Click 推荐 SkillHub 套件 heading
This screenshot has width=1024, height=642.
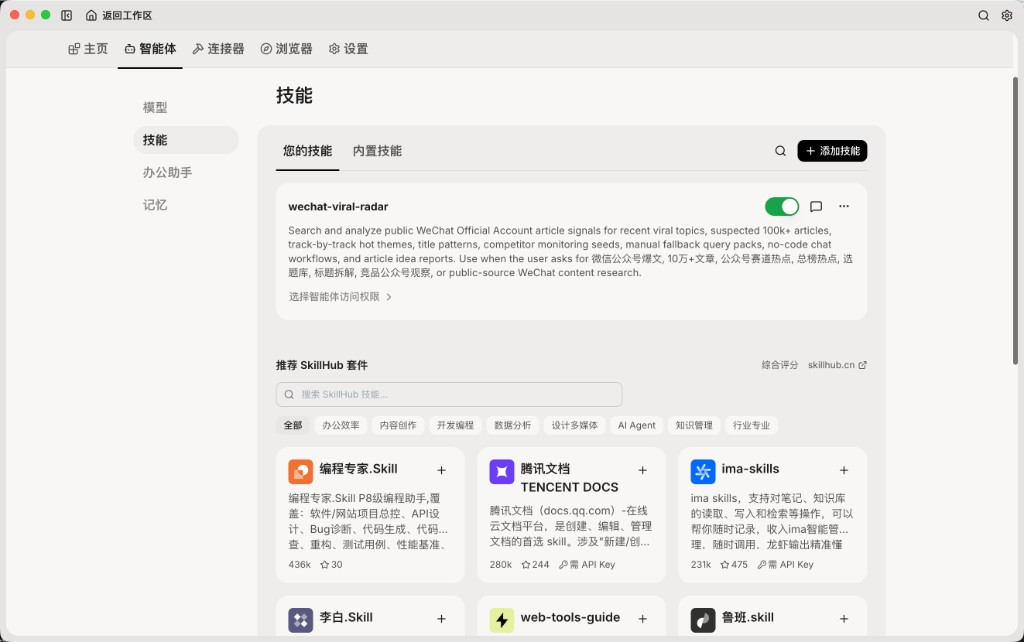(x=322, y=365)
